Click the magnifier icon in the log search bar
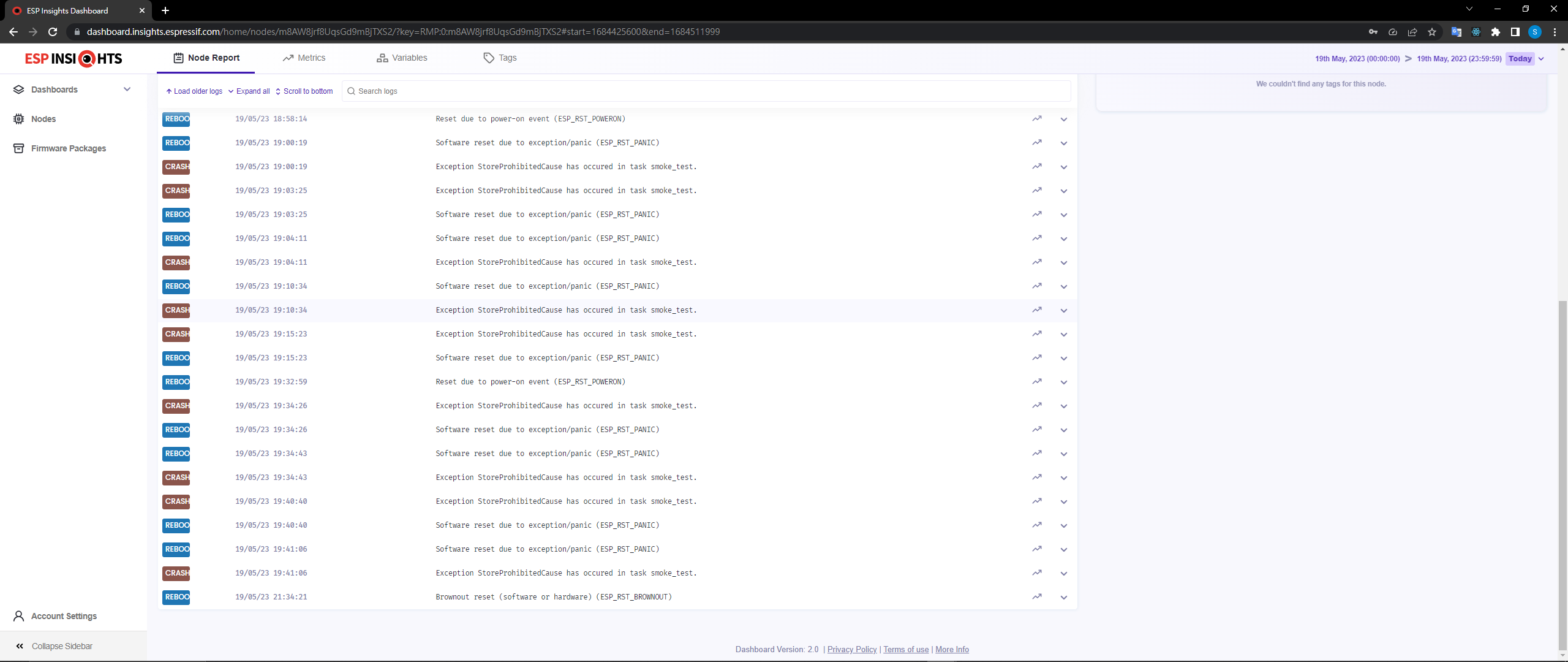 (x=352, y=91)
